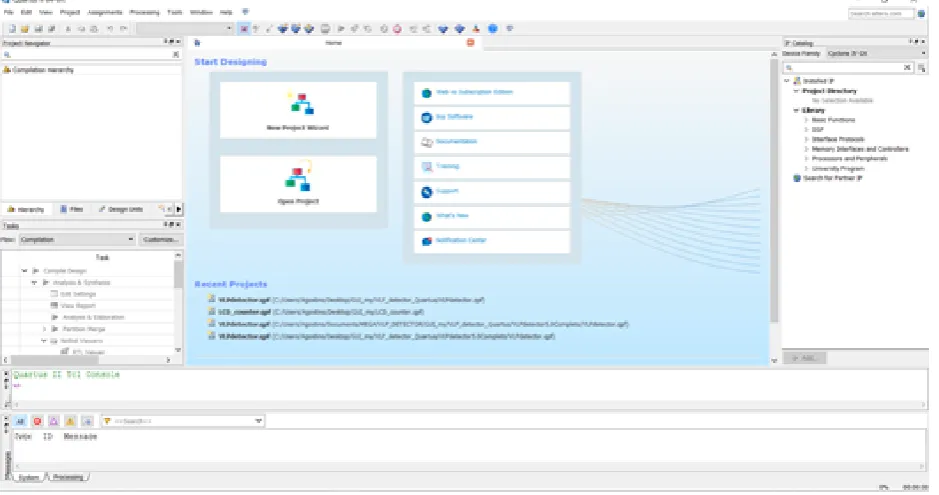Viewport: 939px width, 495px height.
Task: Expand Basic Functions in IP library
Action: pyautogui.click(x=806, y=120)
